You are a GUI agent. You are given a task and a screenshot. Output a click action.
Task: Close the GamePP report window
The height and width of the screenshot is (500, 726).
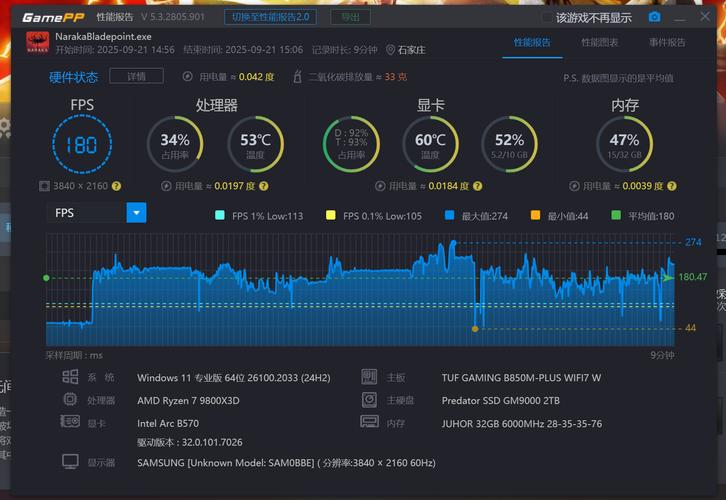point(705,17)
